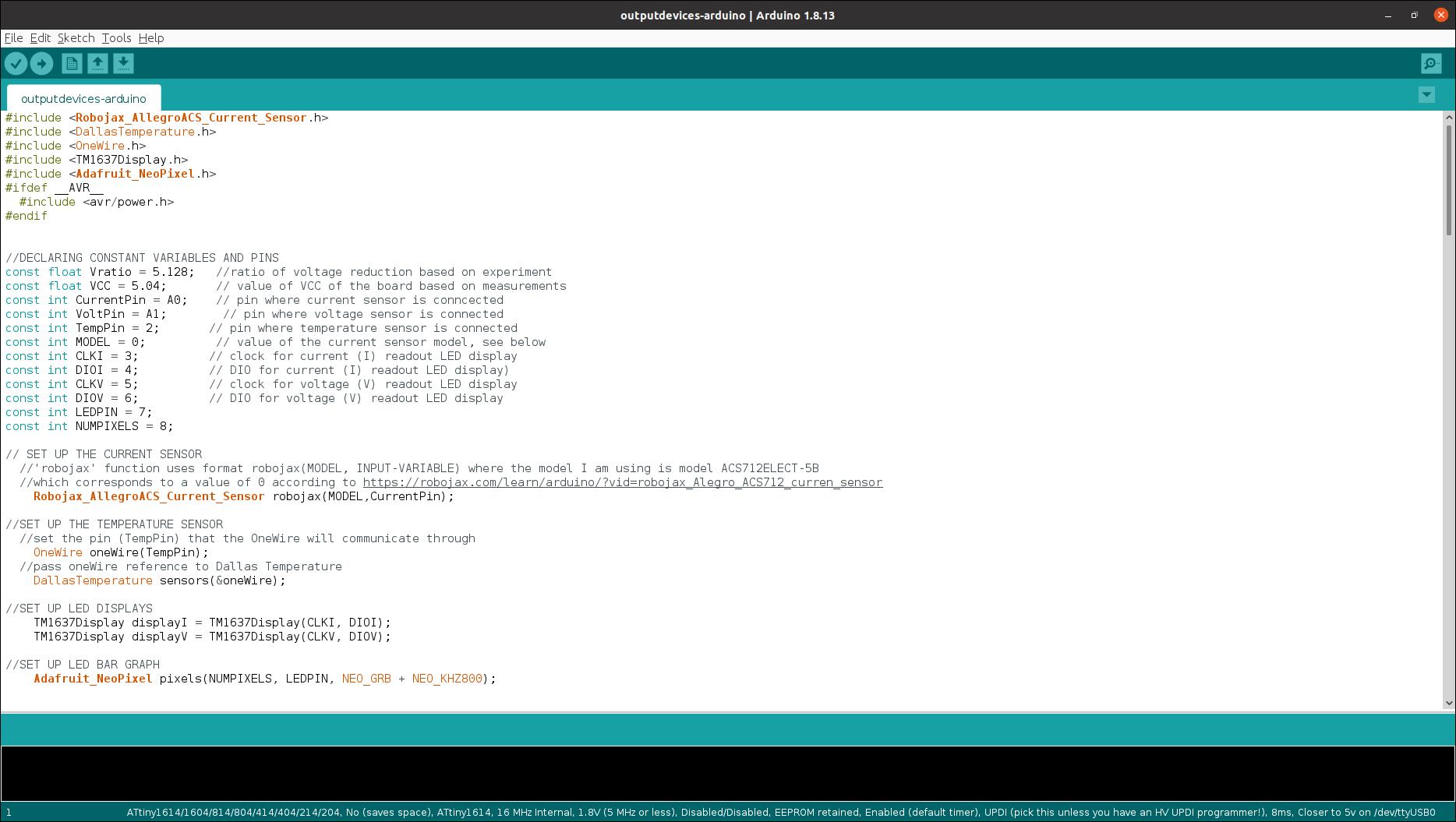Maximize the Arduino window
Screen dimensions: 1456x822
(x=1414, y=16)
